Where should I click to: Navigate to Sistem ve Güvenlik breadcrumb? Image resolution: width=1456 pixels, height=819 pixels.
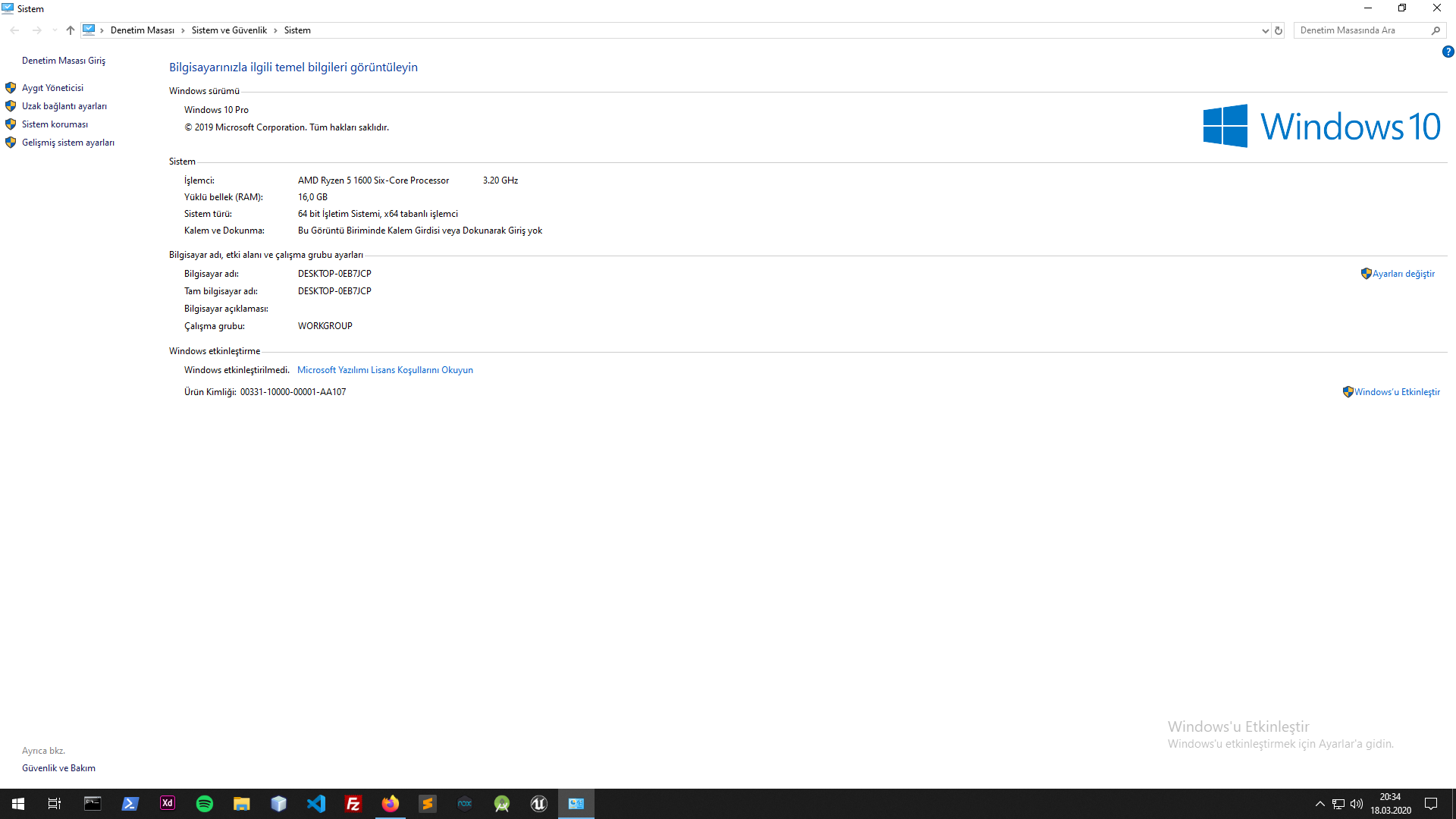[229, 30]
